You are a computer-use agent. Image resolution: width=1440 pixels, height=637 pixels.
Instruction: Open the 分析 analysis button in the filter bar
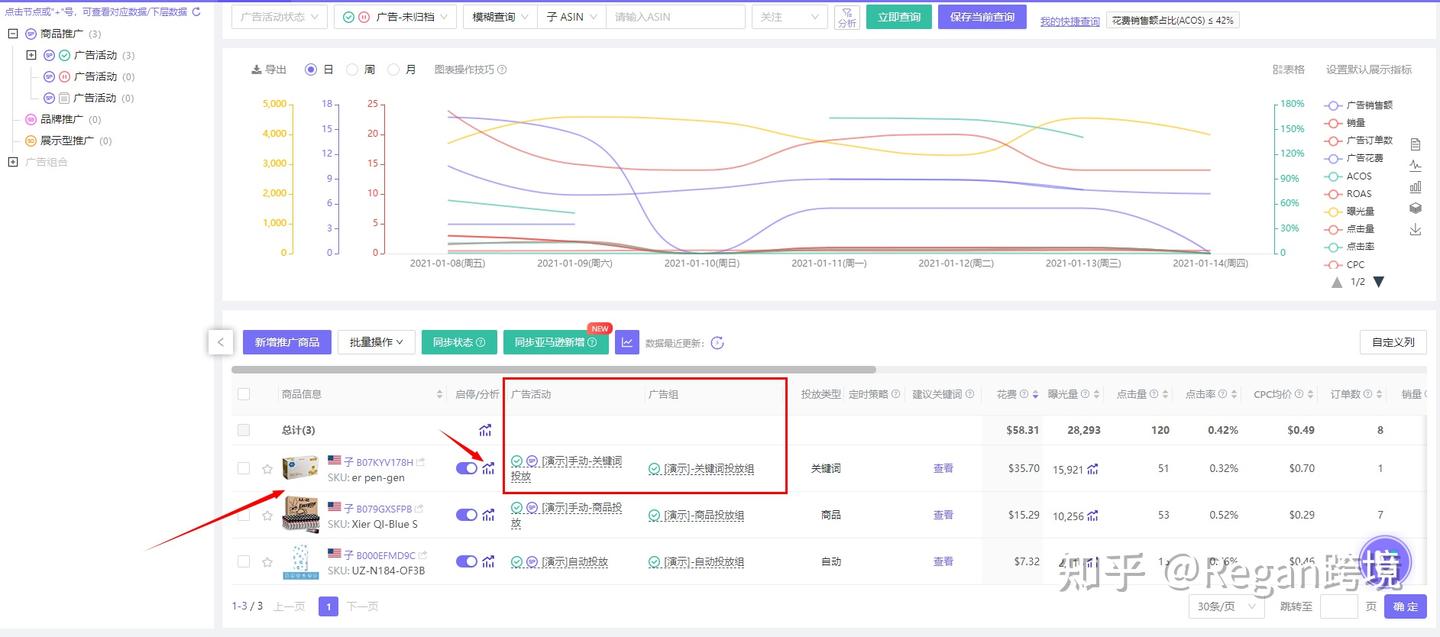click(x=847, y=17)
